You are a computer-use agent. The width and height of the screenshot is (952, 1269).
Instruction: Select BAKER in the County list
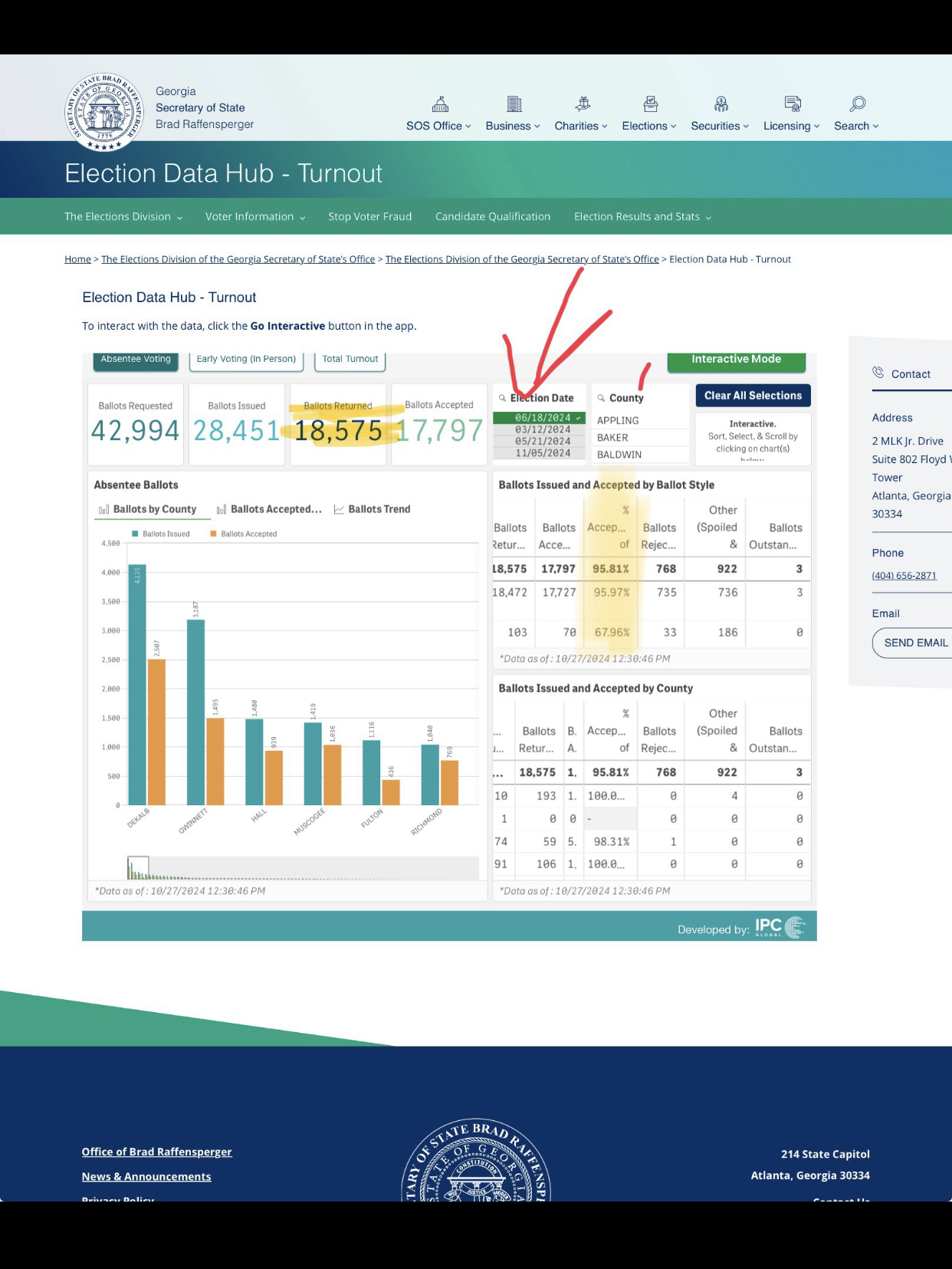[x=641, y=438]
